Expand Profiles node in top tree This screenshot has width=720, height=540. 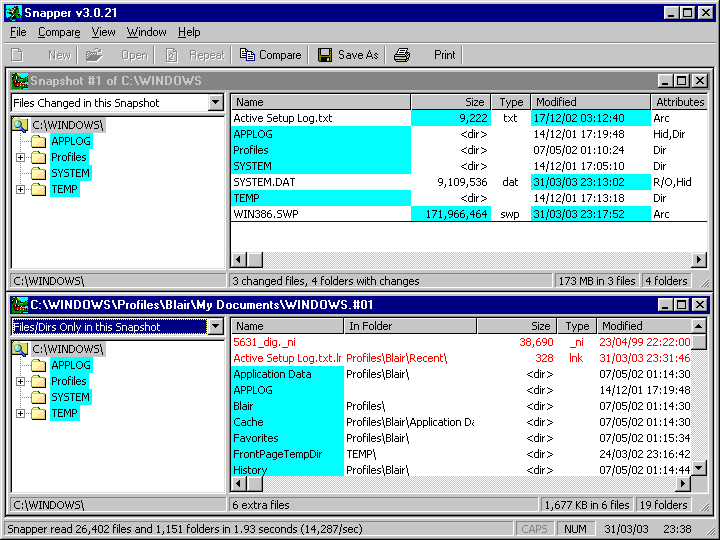(20, 158)
